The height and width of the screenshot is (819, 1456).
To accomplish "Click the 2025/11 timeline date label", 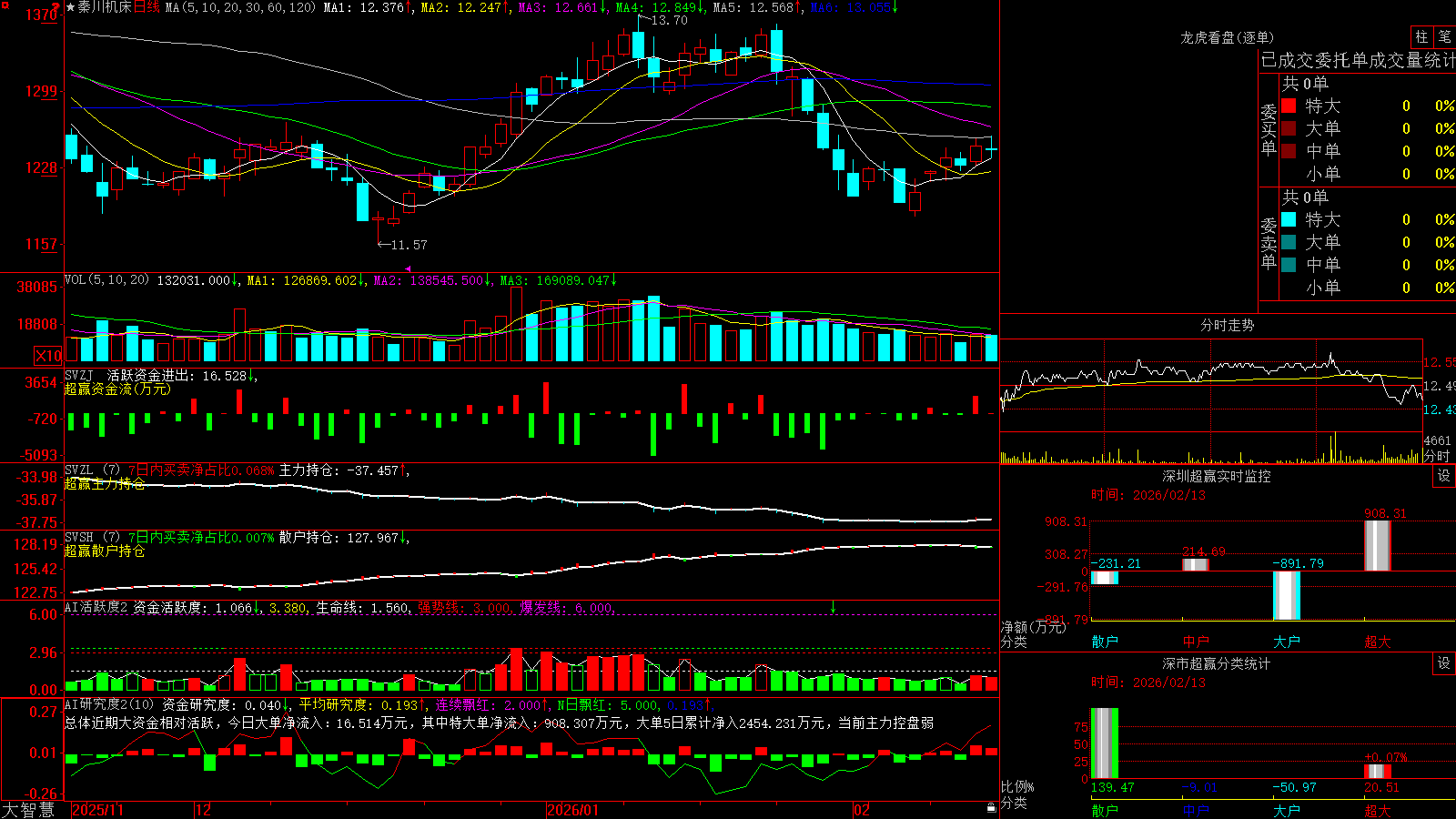I will pos(97,810).
